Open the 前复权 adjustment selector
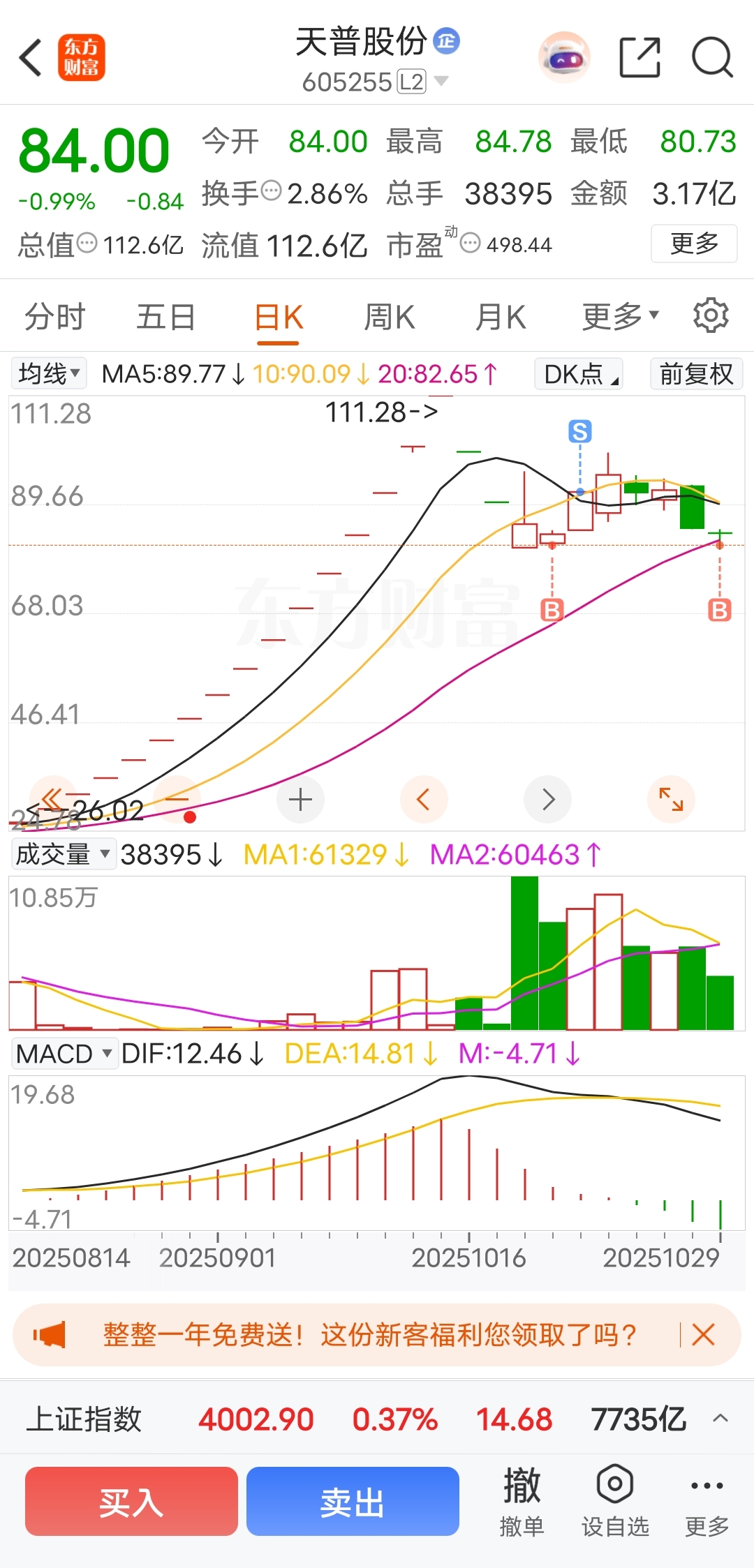754x1568 pixels. [696, 373]
